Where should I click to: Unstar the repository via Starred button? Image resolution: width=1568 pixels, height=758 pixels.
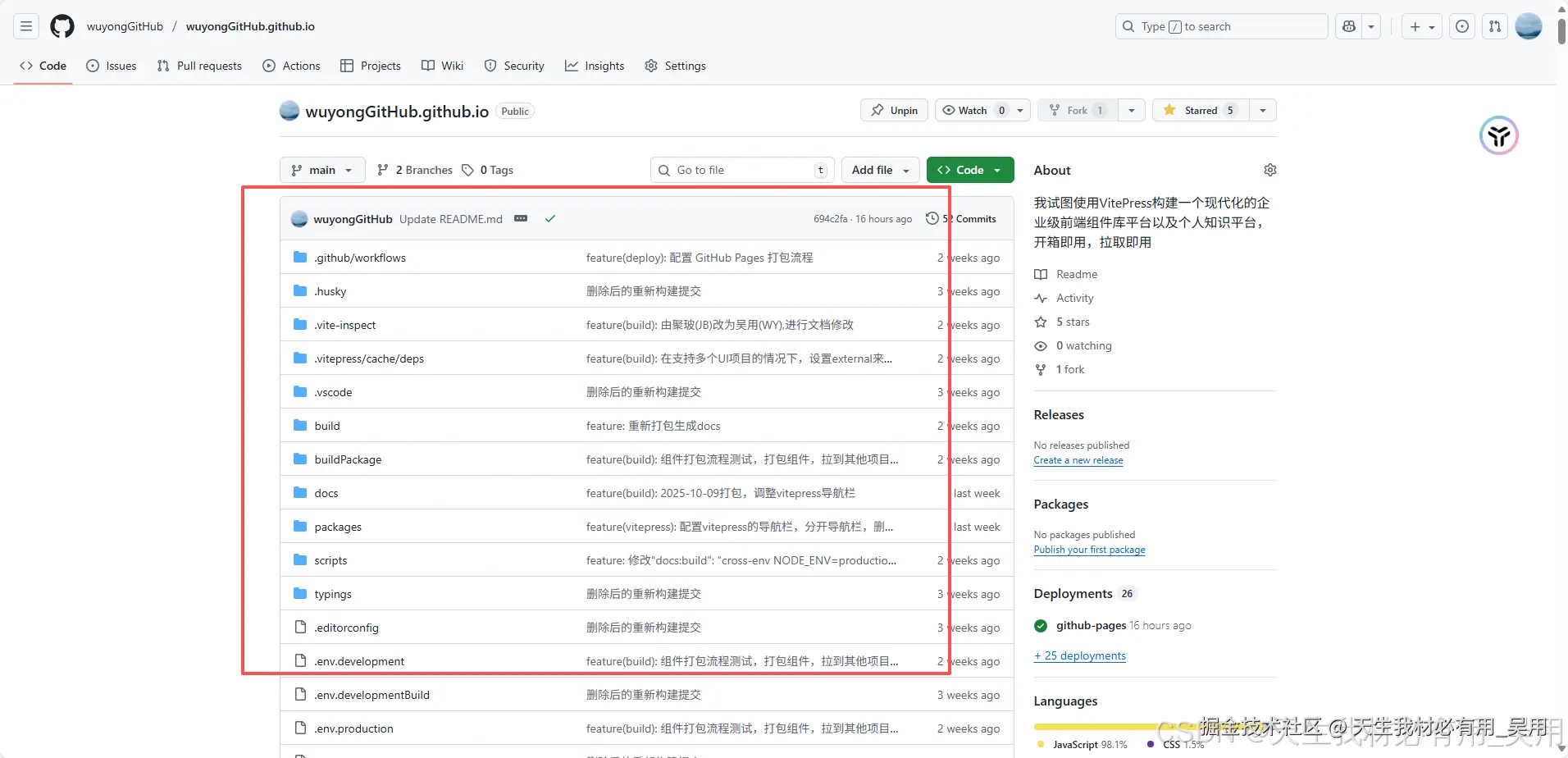pos(1199,109)
